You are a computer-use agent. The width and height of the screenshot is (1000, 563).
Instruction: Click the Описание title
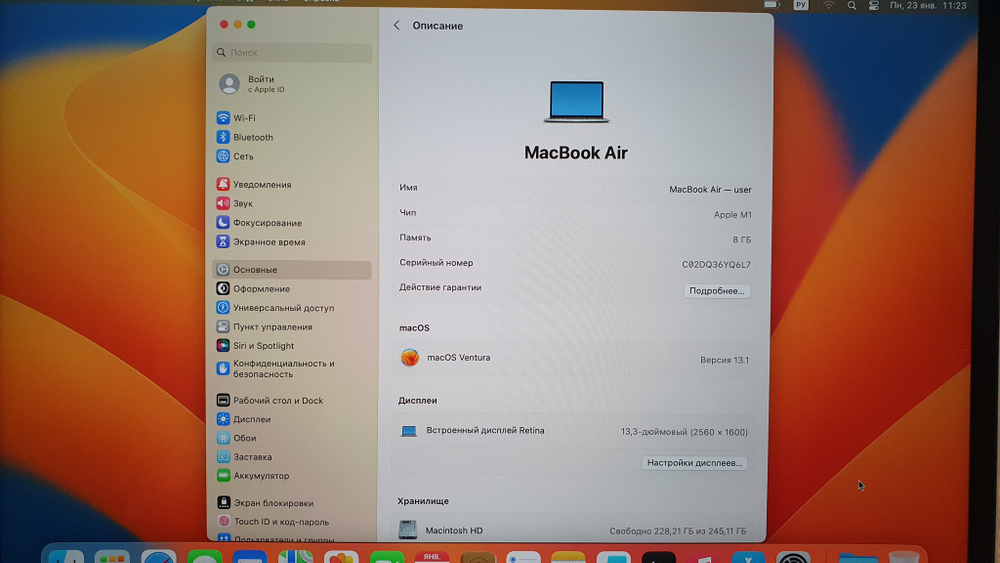[x=438, y=26]
